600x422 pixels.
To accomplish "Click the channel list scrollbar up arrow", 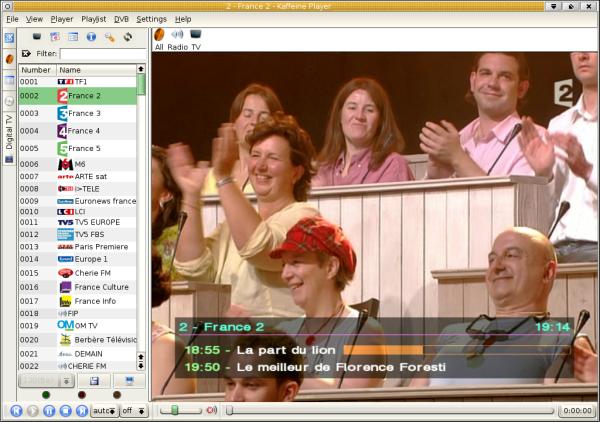I will click(x=141, y=69).
